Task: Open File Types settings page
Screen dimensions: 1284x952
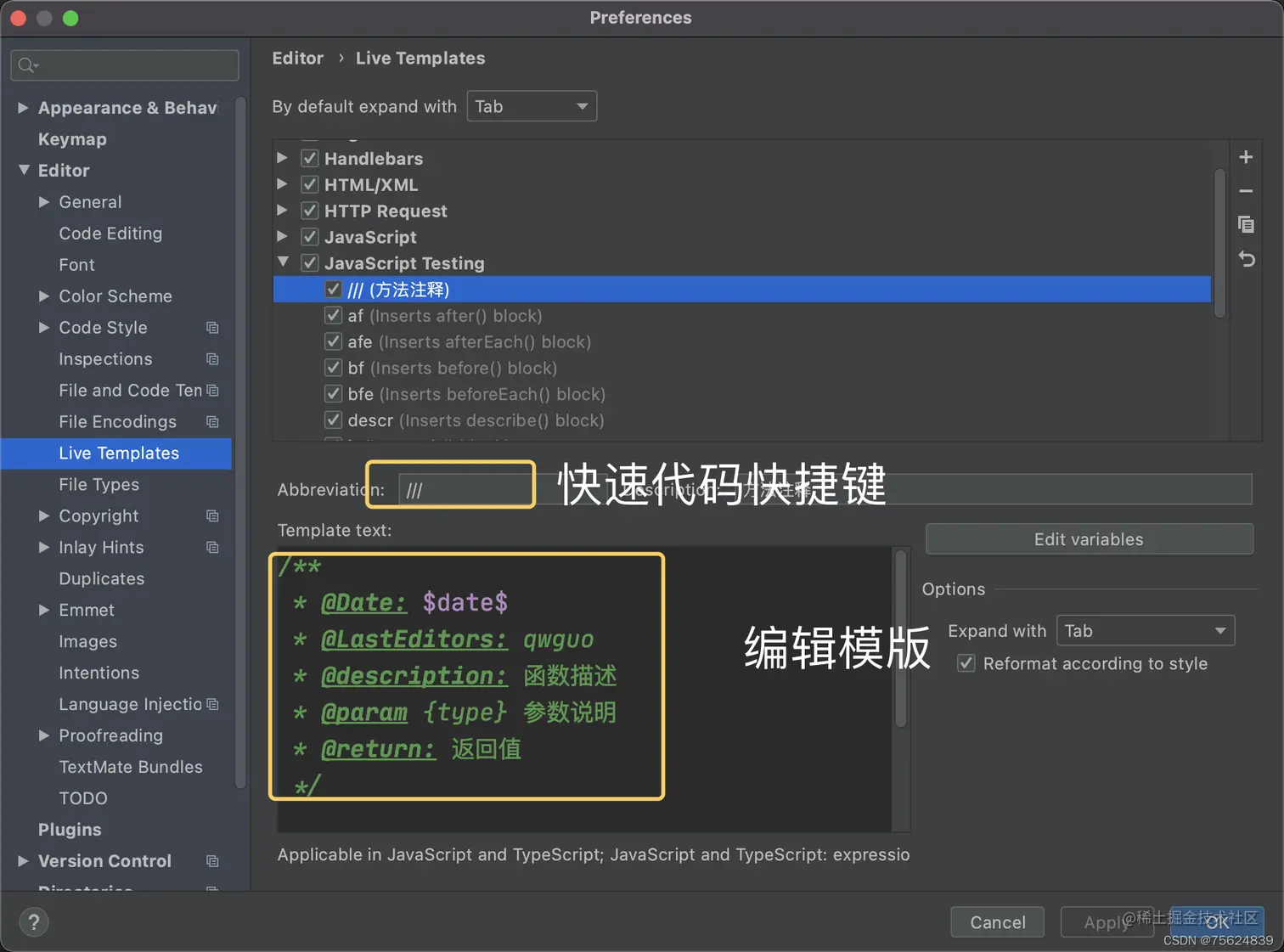Action: 99,485
